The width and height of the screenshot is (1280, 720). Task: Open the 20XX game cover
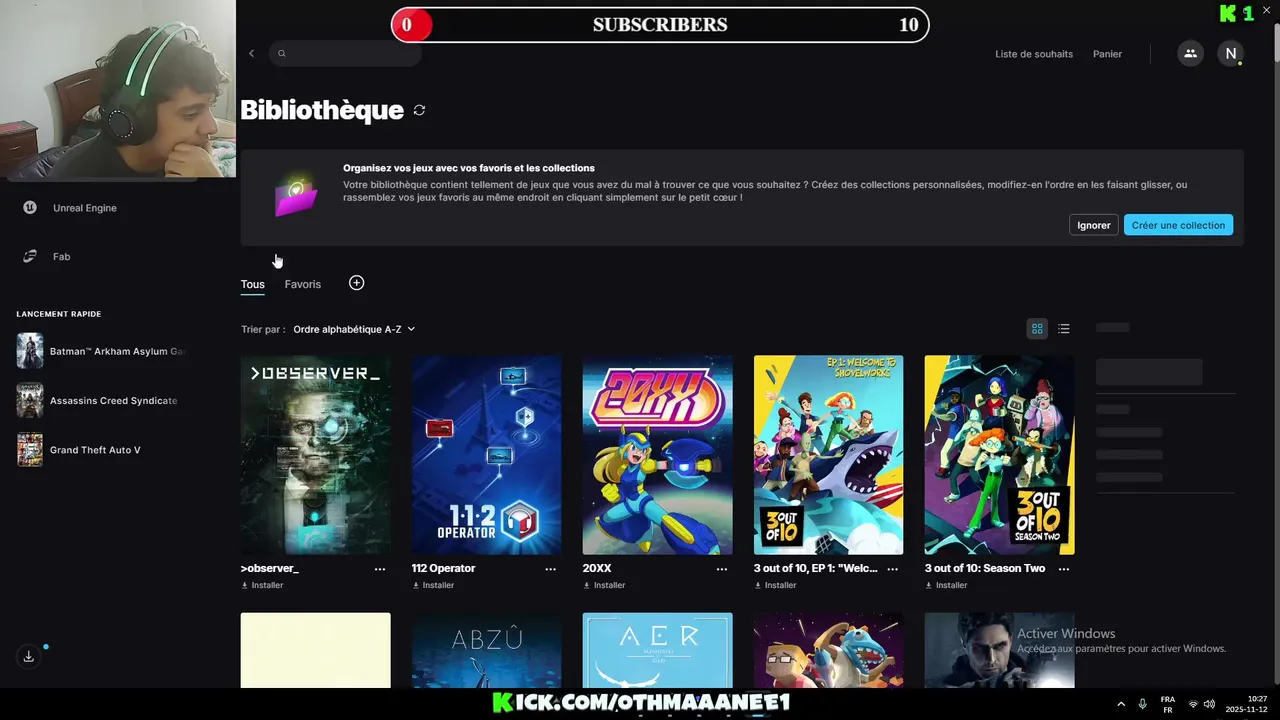pos(658,455)
